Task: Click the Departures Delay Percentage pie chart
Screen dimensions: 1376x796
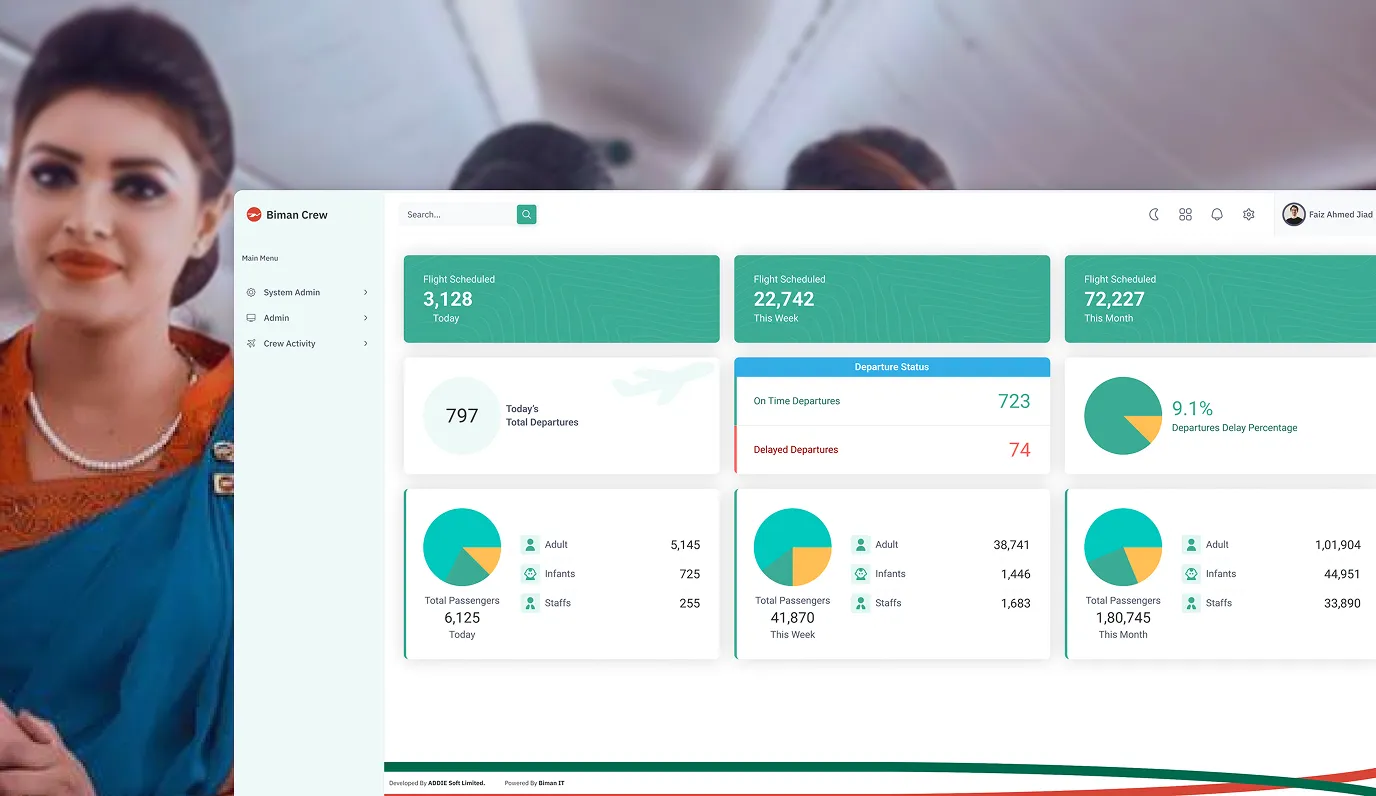Action: click(1123, 416)
